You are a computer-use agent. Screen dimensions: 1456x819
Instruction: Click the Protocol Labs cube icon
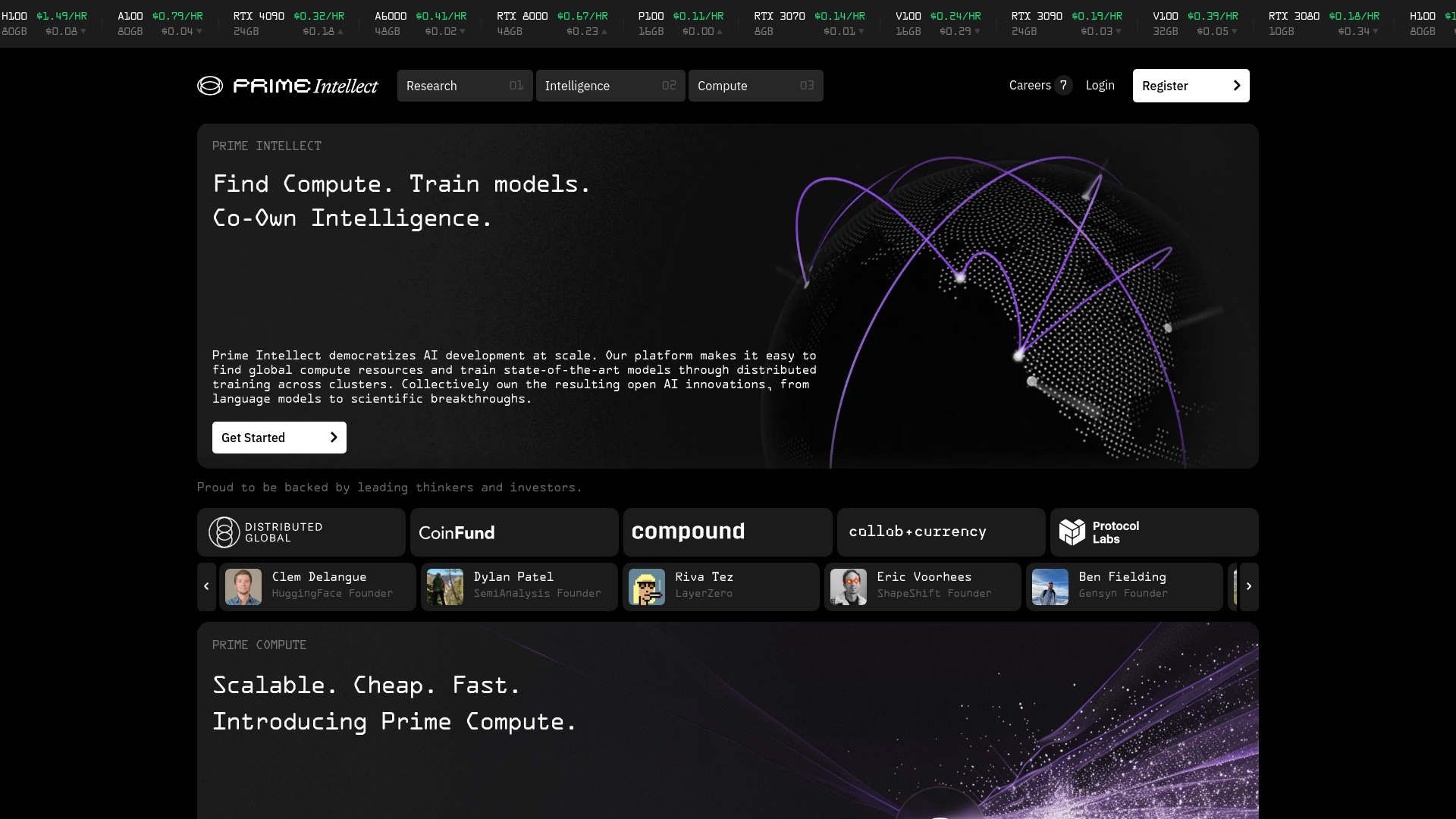click(x=1071, y=532)
